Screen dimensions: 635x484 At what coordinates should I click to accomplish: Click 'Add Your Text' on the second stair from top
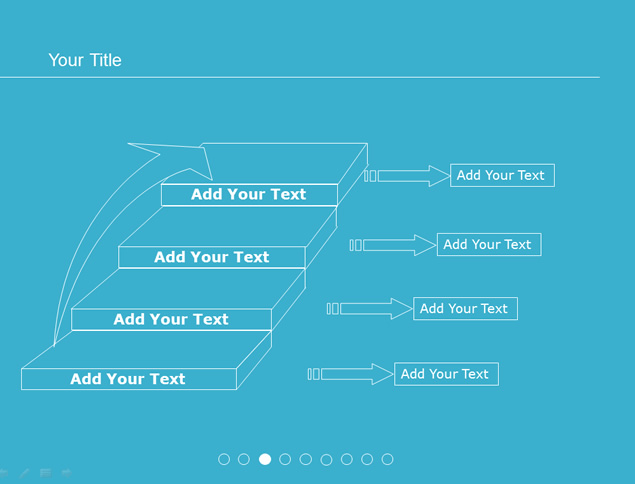pyautogui.click(x=211, y=257)
